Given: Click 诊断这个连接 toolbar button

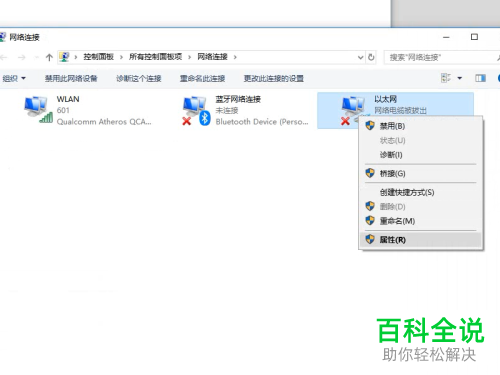Looking at the screenshot, I should click(139, 78).
